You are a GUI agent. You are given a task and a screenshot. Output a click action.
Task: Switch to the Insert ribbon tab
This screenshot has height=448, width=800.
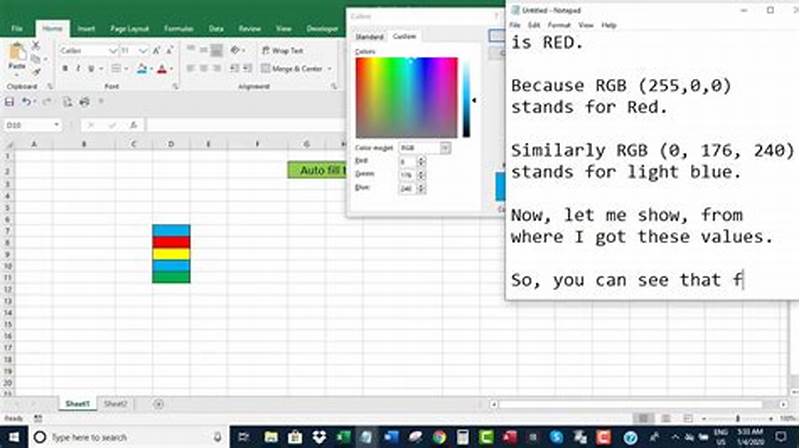click(x=86, y=29)
